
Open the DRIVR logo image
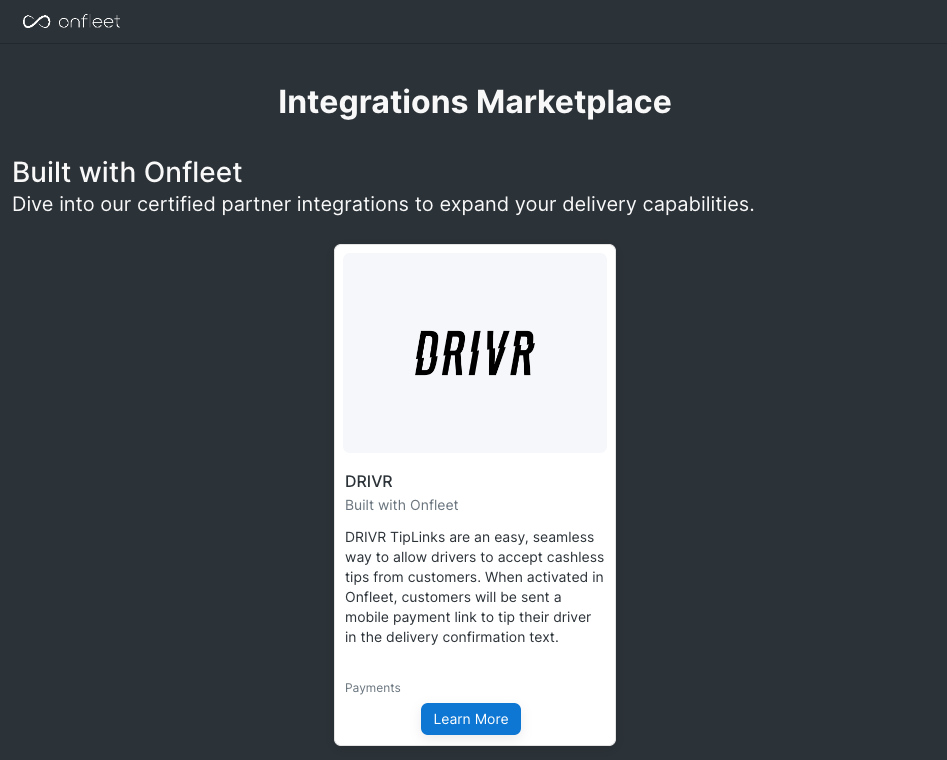(474, 353)
